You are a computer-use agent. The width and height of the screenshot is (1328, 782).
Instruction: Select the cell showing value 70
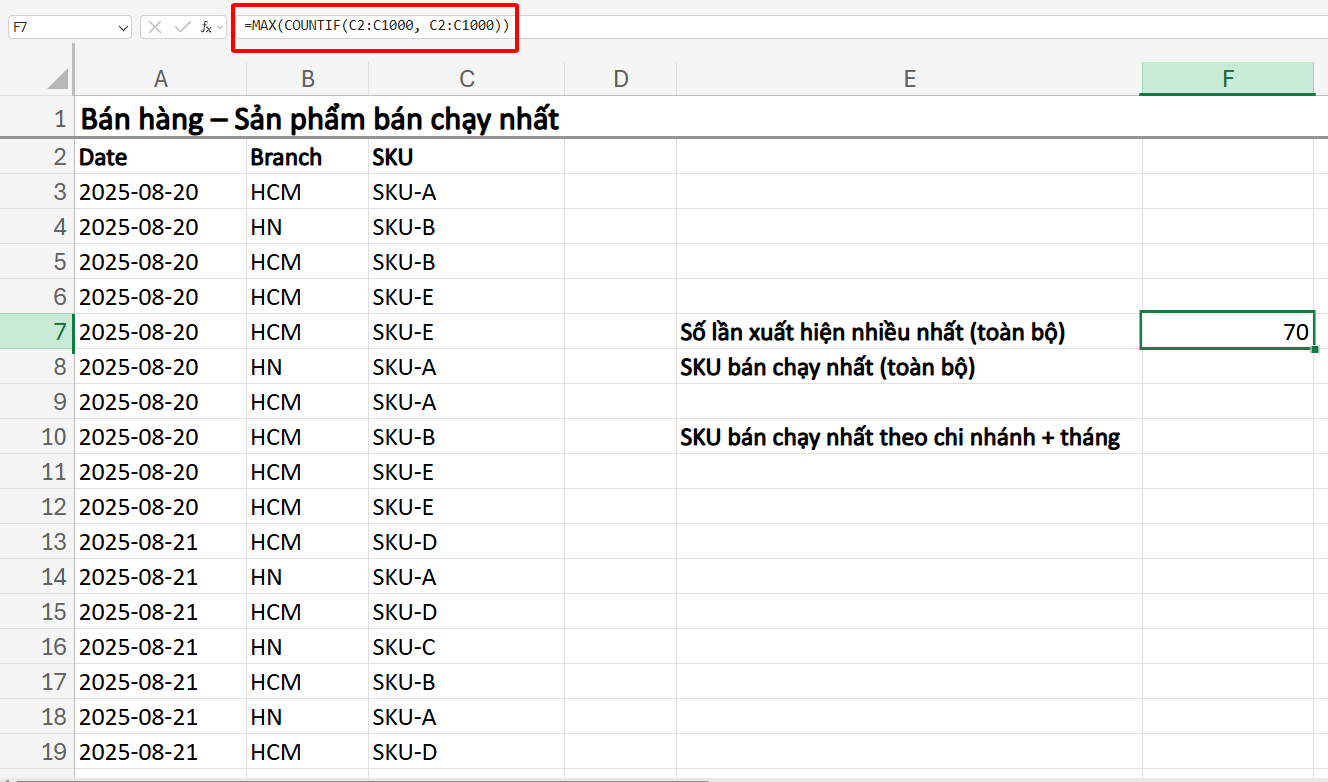[x=1227, y=331]
